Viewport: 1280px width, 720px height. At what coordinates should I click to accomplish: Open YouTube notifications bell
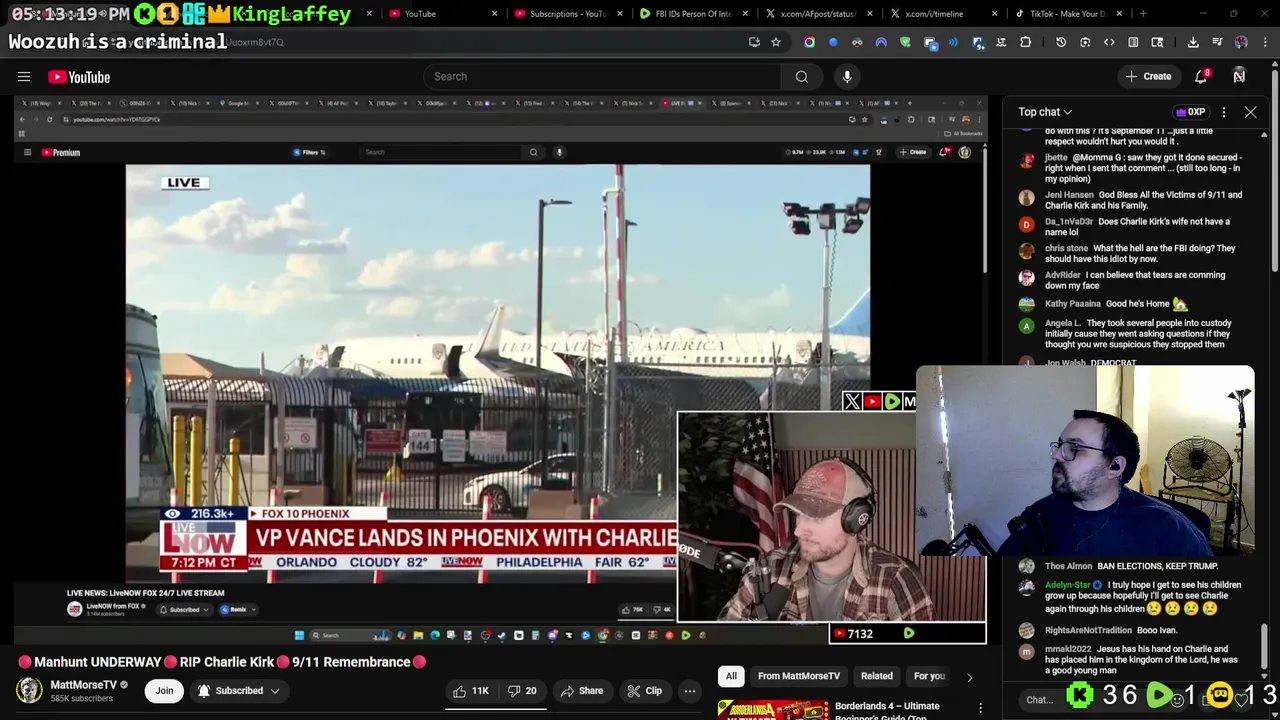(x=1202, y=77)
